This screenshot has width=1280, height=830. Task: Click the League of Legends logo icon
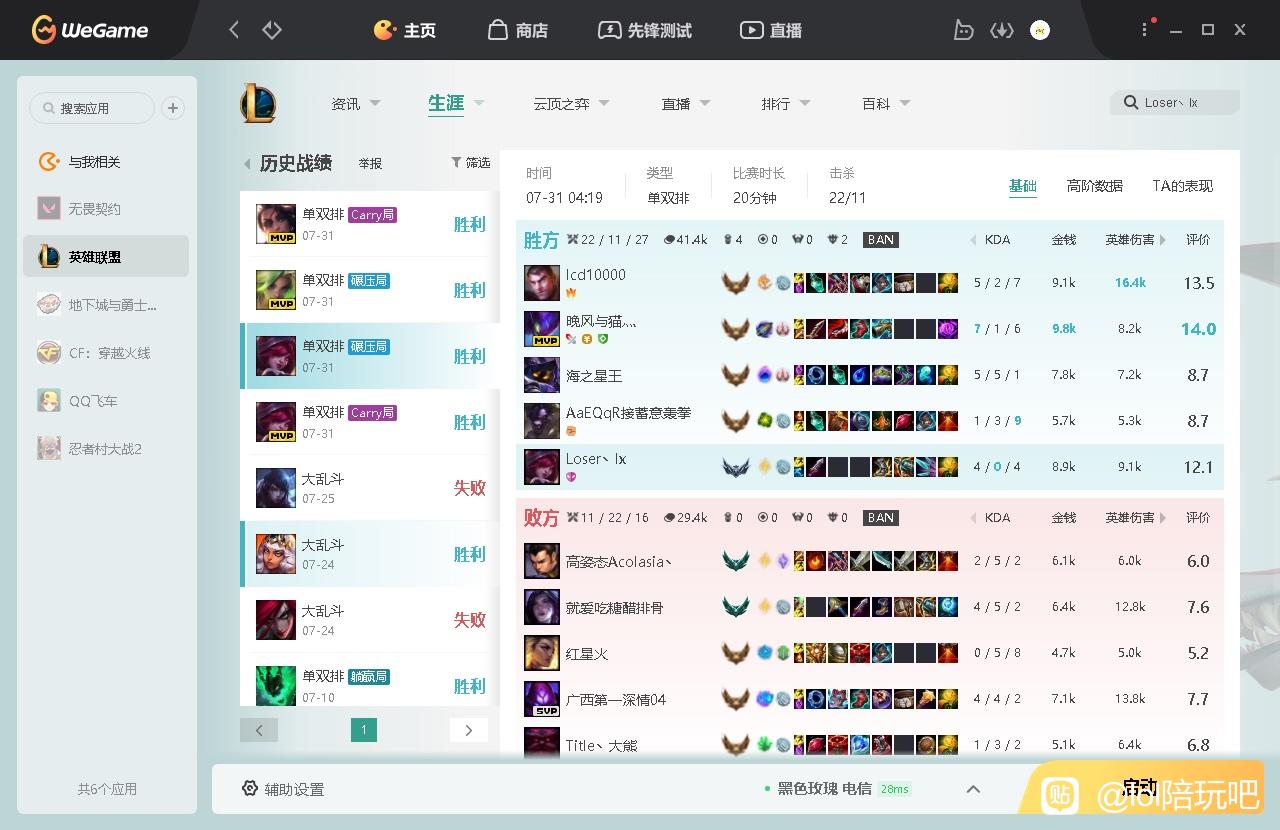pyautogui.click(x=258, y=103)
